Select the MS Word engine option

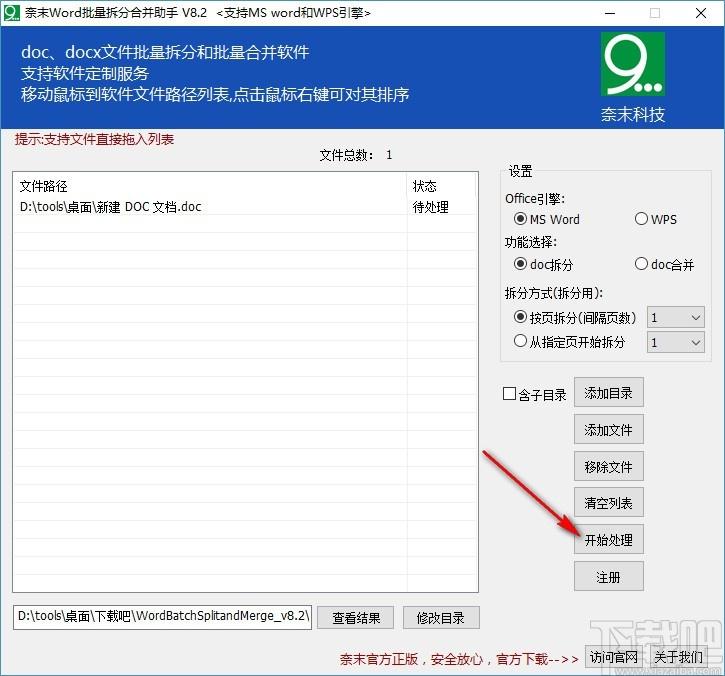tap(547, 219)
